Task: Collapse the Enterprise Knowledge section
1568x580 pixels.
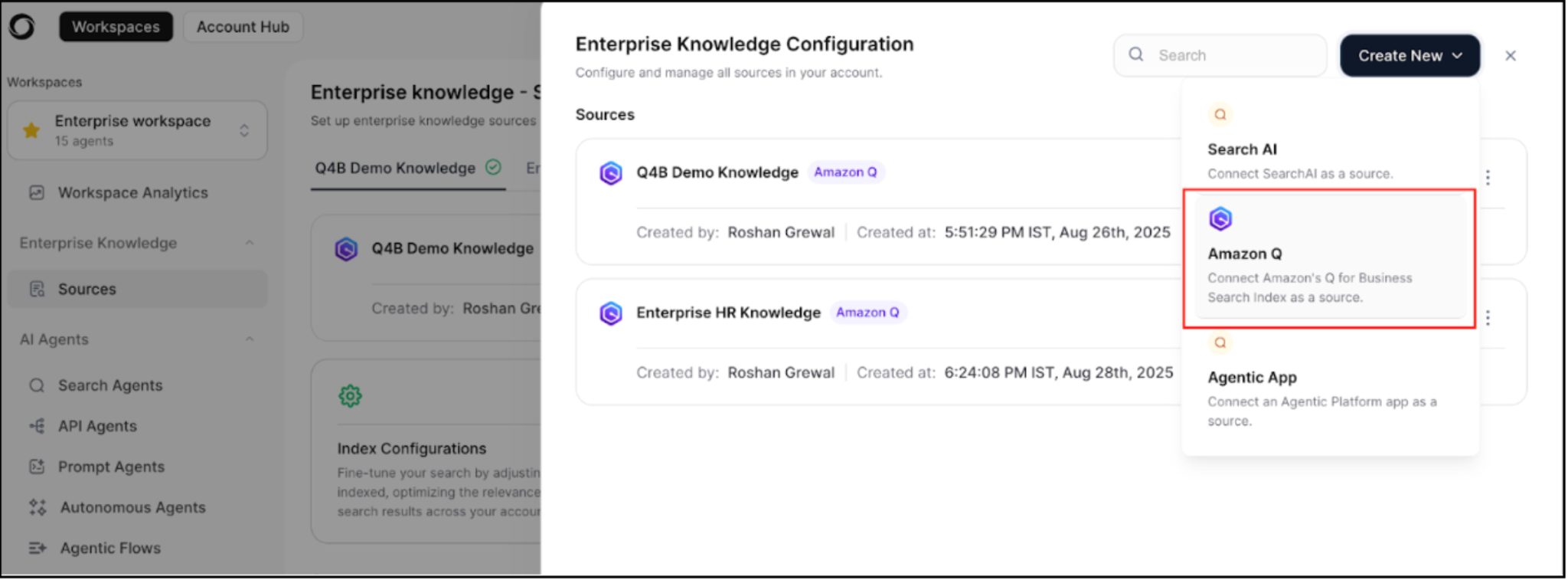Action: click(250, 243)
